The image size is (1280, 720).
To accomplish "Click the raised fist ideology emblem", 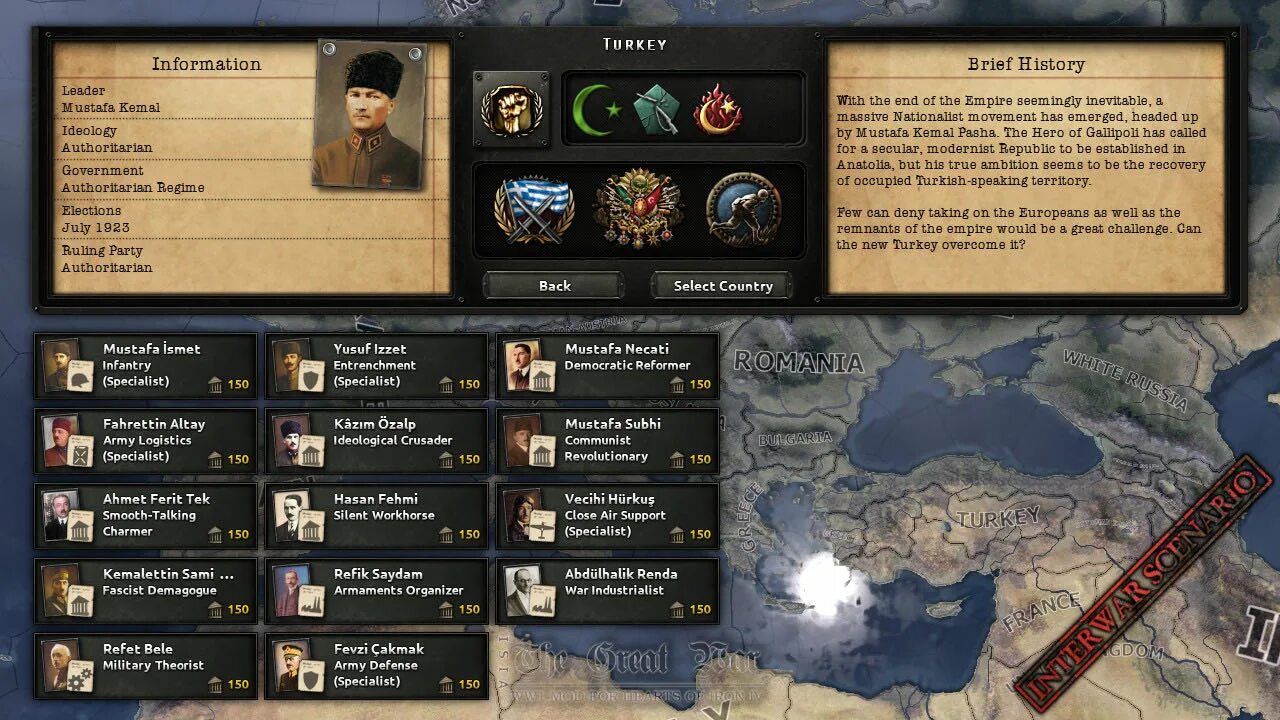I will click(x=511, y=109).
